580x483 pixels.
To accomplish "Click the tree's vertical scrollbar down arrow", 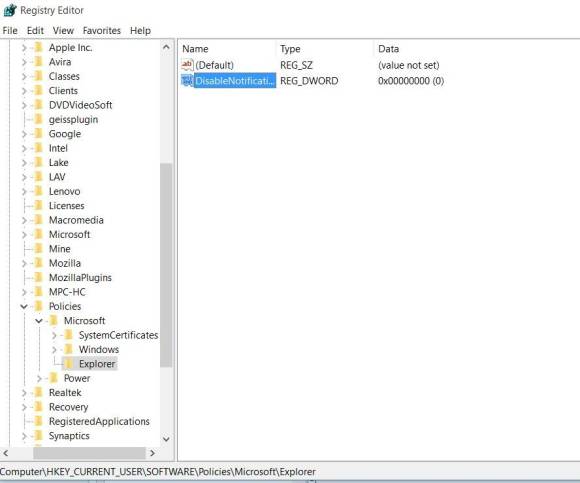I will pos(166,439).
